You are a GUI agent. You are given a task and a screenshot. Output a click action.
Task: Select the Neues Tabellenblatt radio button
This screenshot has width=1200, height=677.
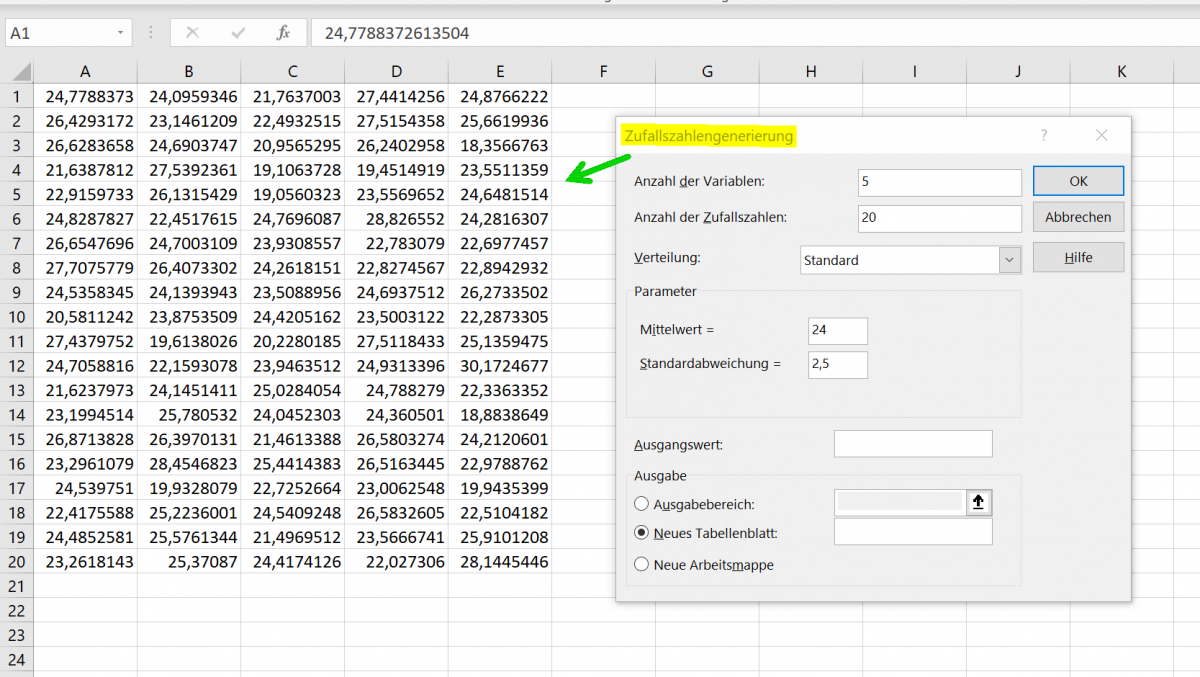pyautogui.click(x=642, y=533)
